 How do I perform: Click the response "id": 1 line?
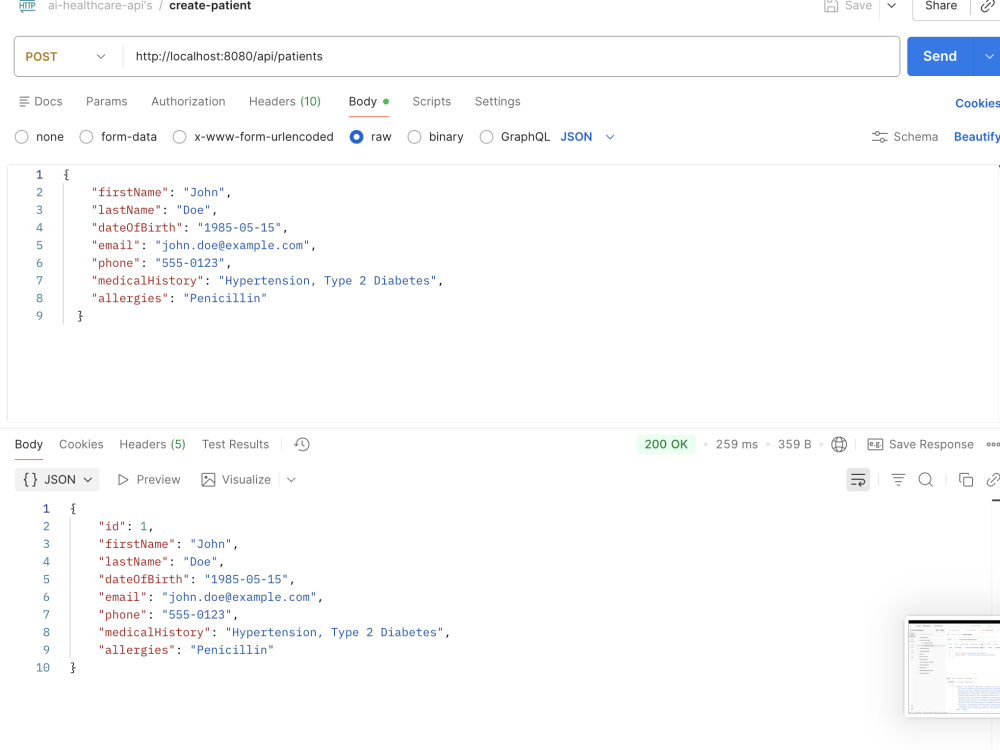coord(126,527)
